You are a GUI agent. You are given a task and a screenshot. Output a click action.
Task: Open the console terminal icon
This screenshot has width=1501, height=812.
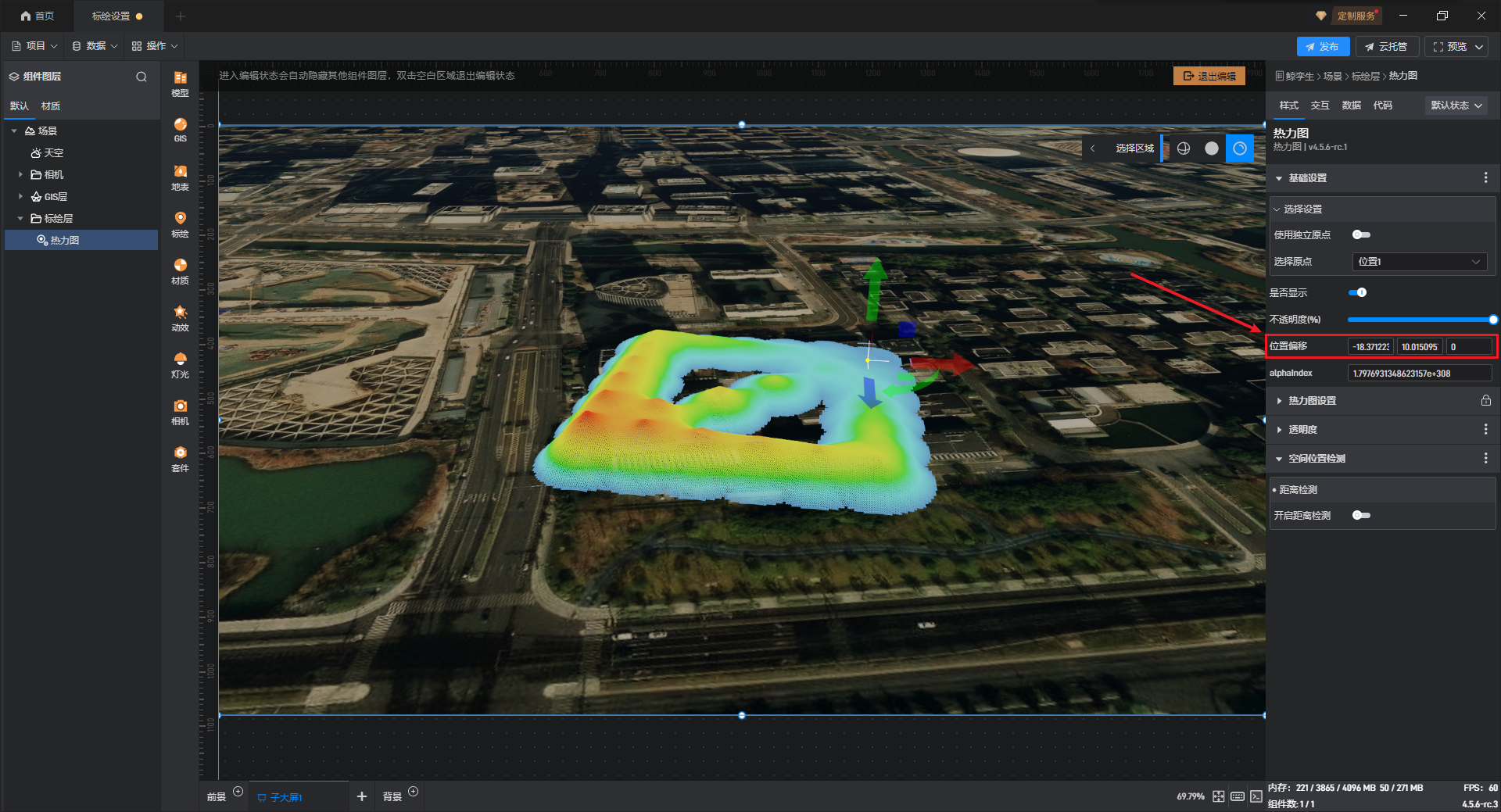(x=1256, y=796)
